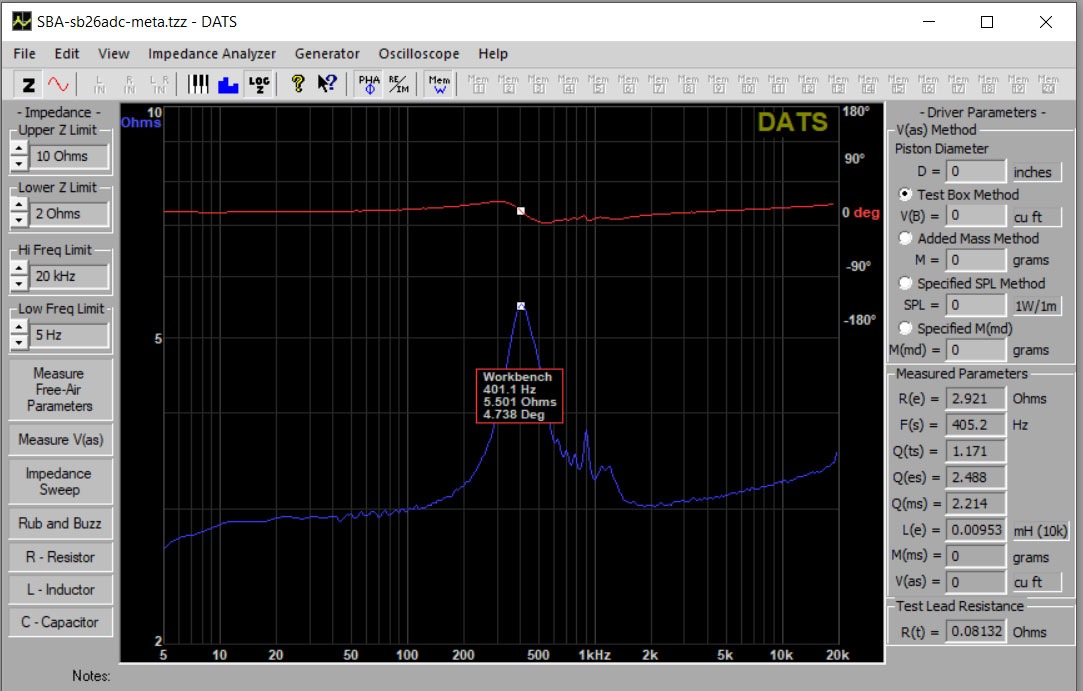The width and height of the screenshot is (1083, 691).
Task: Click the impedance peak cursor marker on graph
Action: tap(521, 305)
